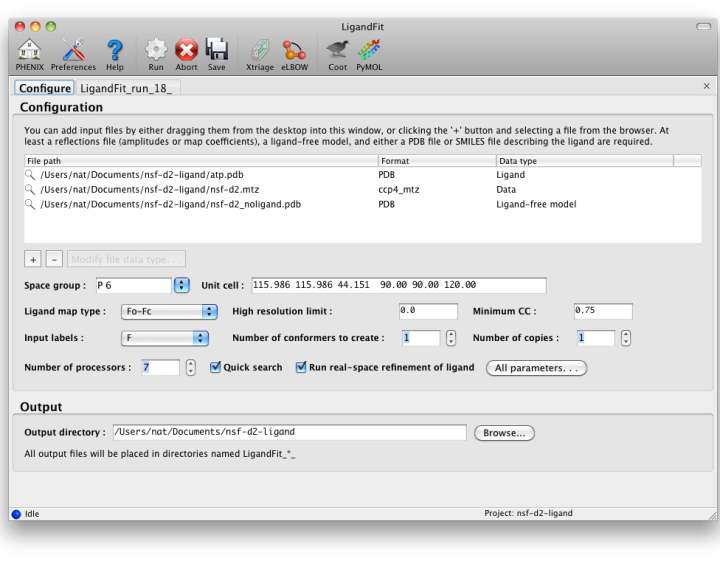720x561 pixels.
Task: Toggle Run real-space refinement of ligand
Action: coord(301,368)
